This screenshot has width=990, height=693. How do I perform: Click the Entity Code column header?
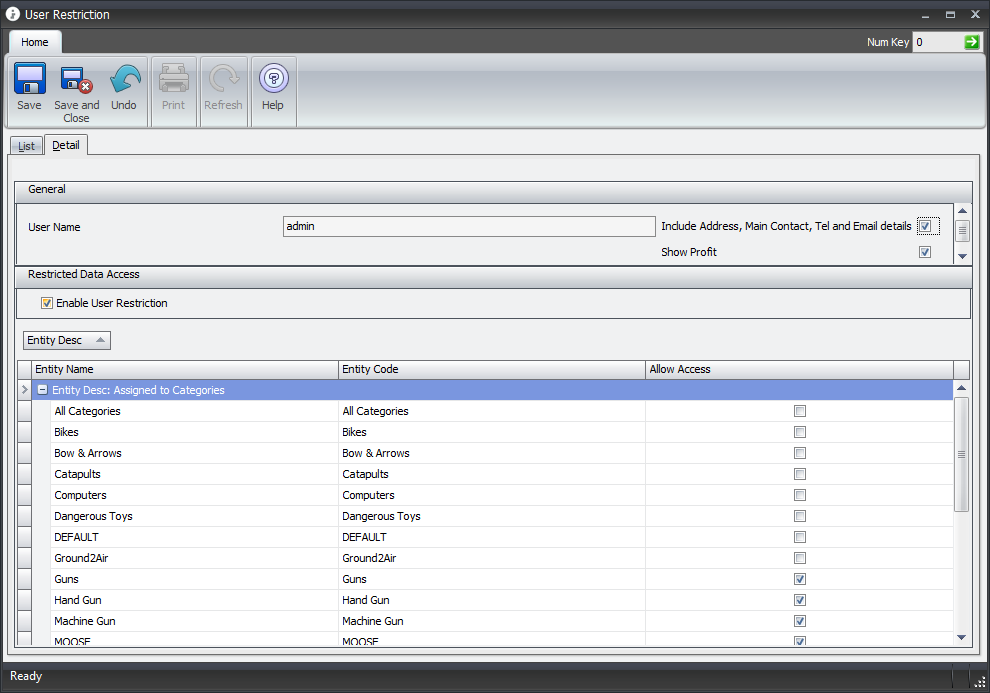pyautogui.click(x=492, y=369)
